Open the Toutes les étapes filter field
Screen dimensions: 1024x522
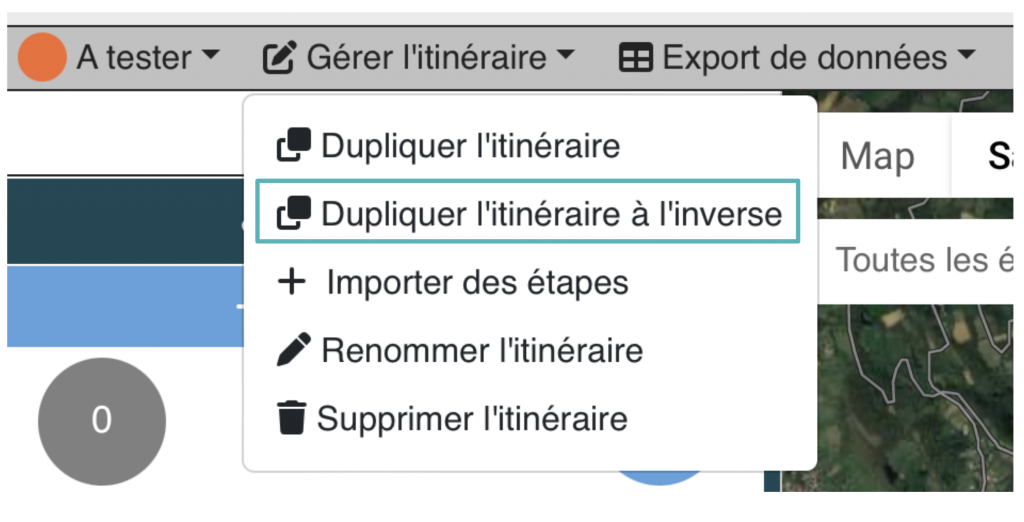pyautogui.click(x=915, y=260)
